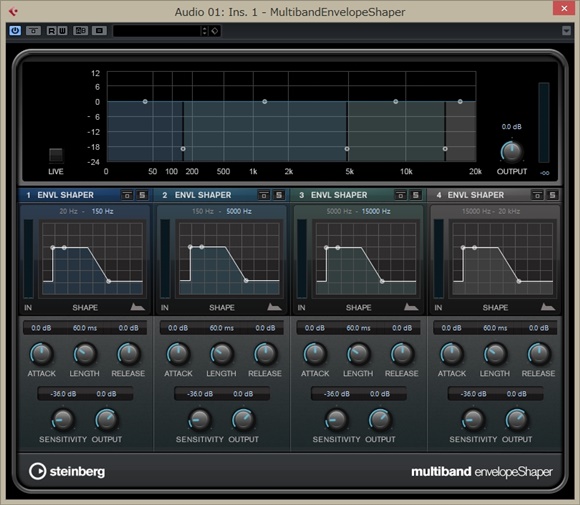The width and height of the screenshot is (580, 505).
Task: Click band 2 -36.0 dB sensitivity value
Action: click(x=200, y=394)
